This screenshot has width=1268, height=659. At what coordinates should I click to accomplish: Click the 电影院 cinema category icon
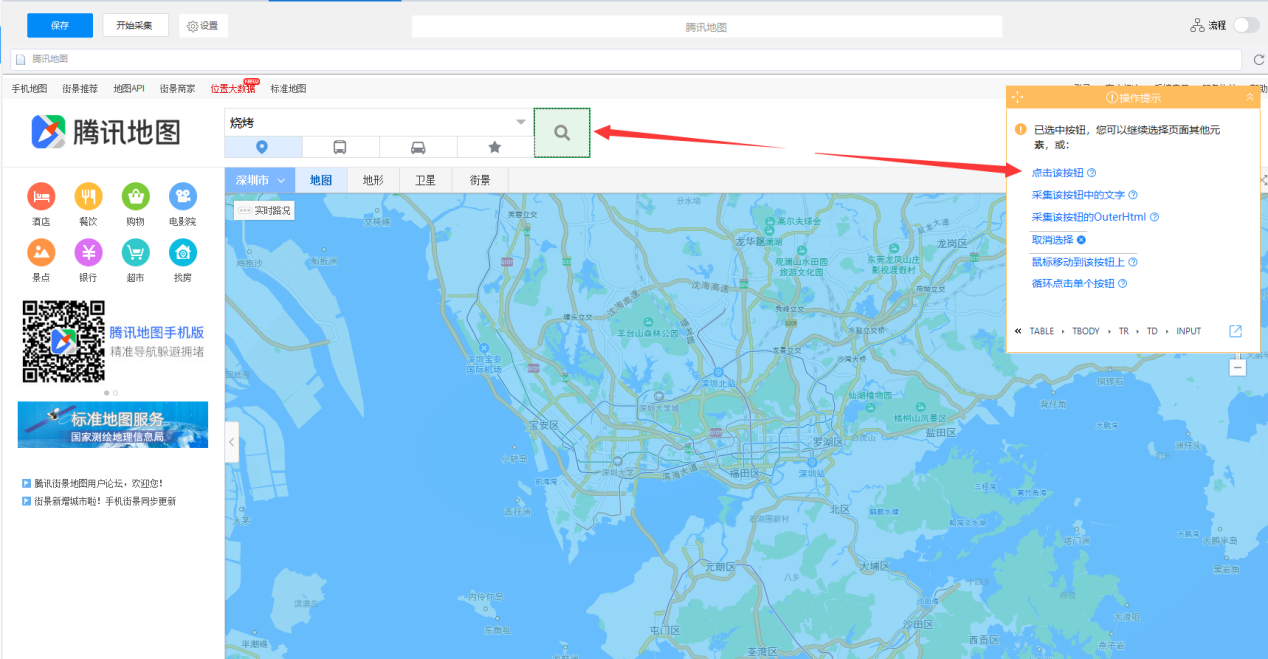[183, 196]
